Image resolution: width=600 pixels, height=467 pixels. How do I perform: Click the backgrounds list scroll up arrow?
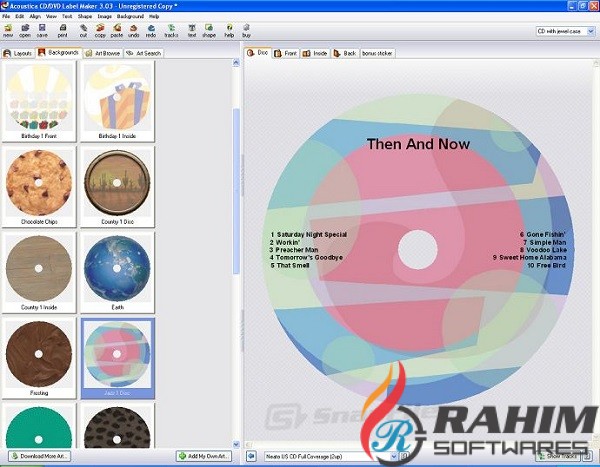click(x=236, y=63)
